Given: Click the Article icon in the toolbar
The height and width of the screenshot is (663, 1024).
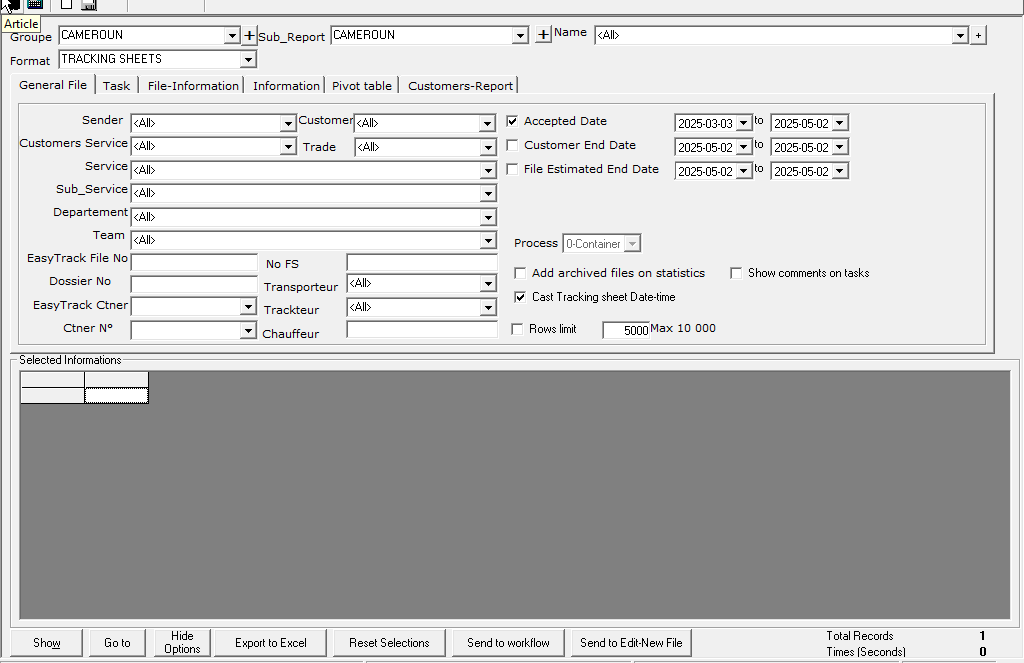Looking at the screenshot, I should tap(13, 5).
